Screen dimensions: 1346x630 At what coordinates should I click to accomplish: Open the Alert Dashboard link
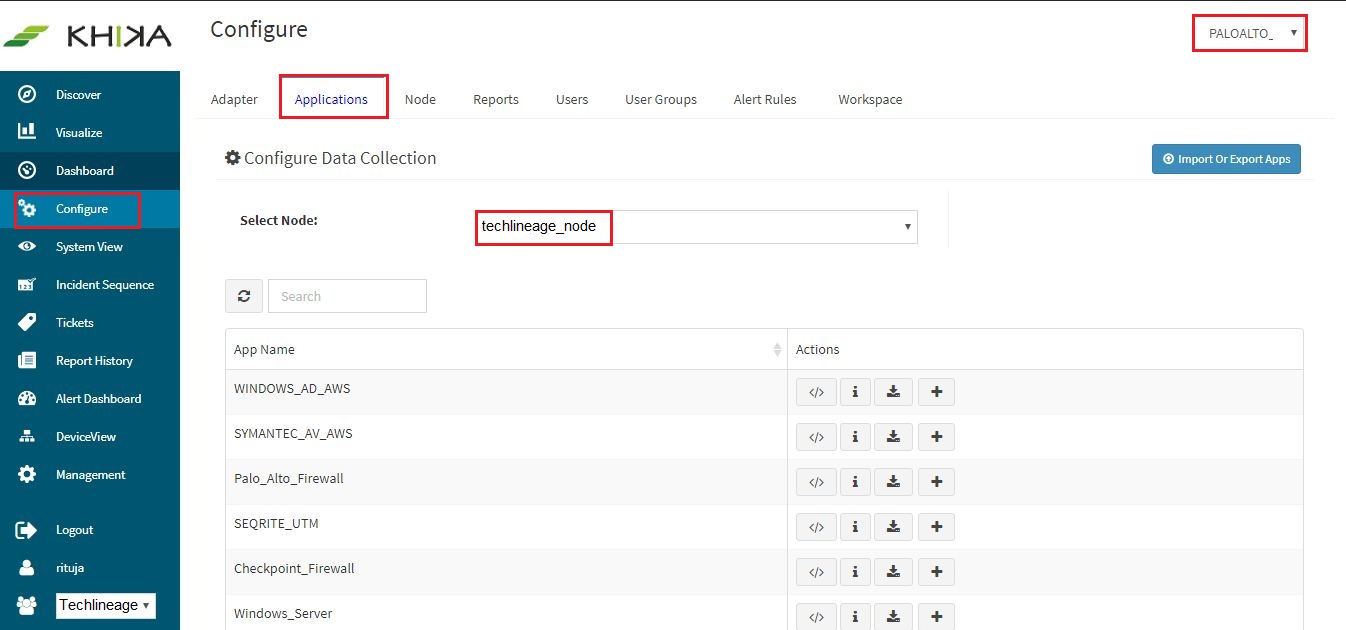98,399
